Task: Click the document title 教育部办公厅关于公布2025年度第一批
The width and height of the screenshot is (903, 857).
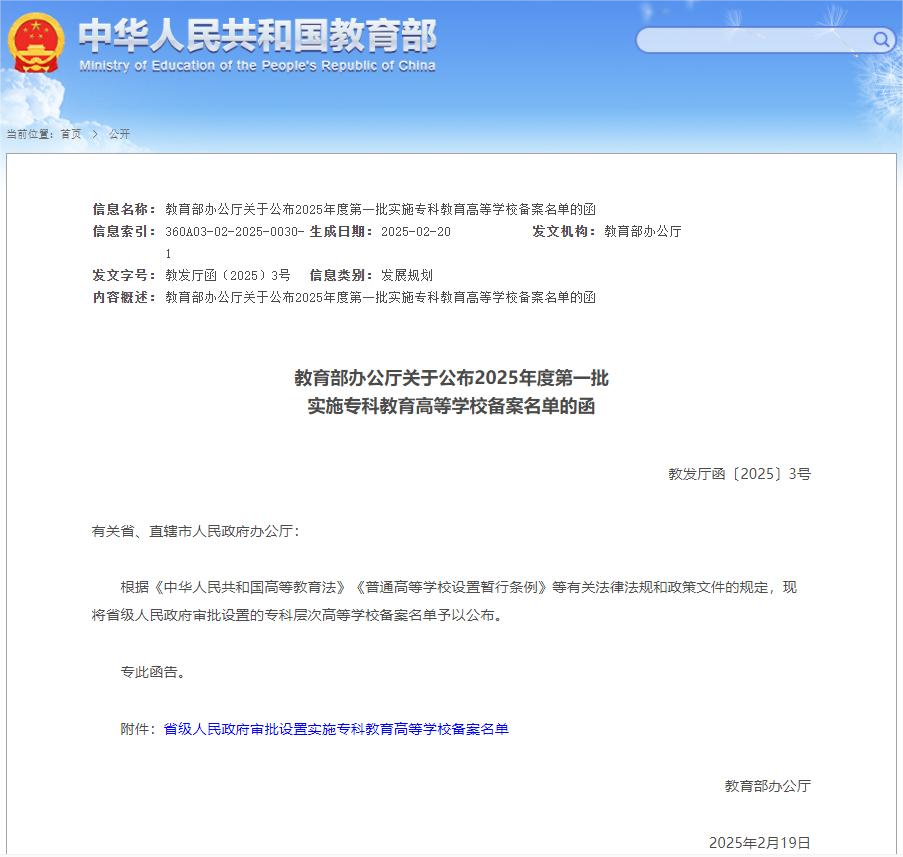Action: (452, 379)
